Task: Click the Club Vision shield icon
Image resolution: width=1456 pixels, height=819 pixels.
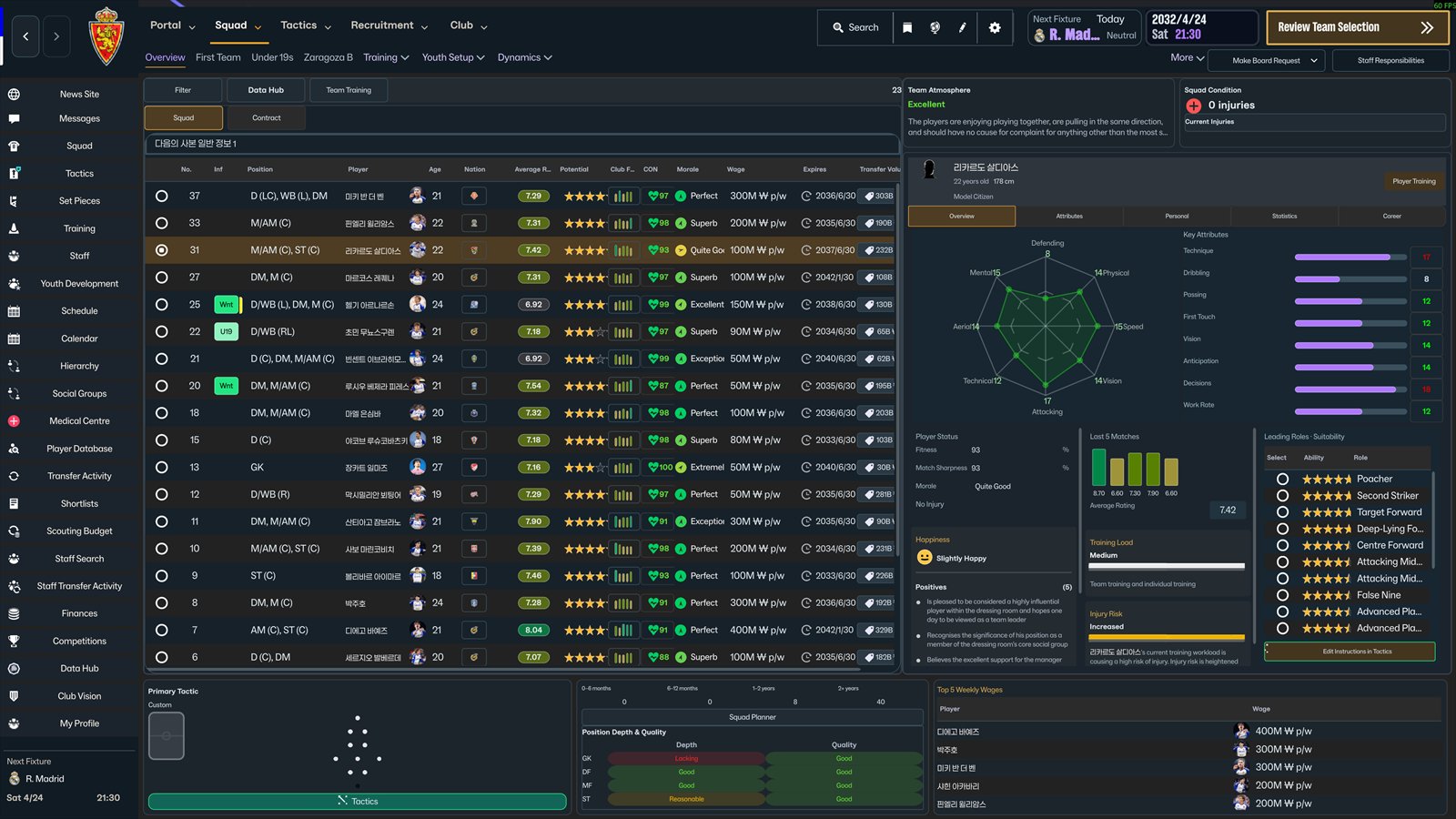Action: [x=14, y=696]
